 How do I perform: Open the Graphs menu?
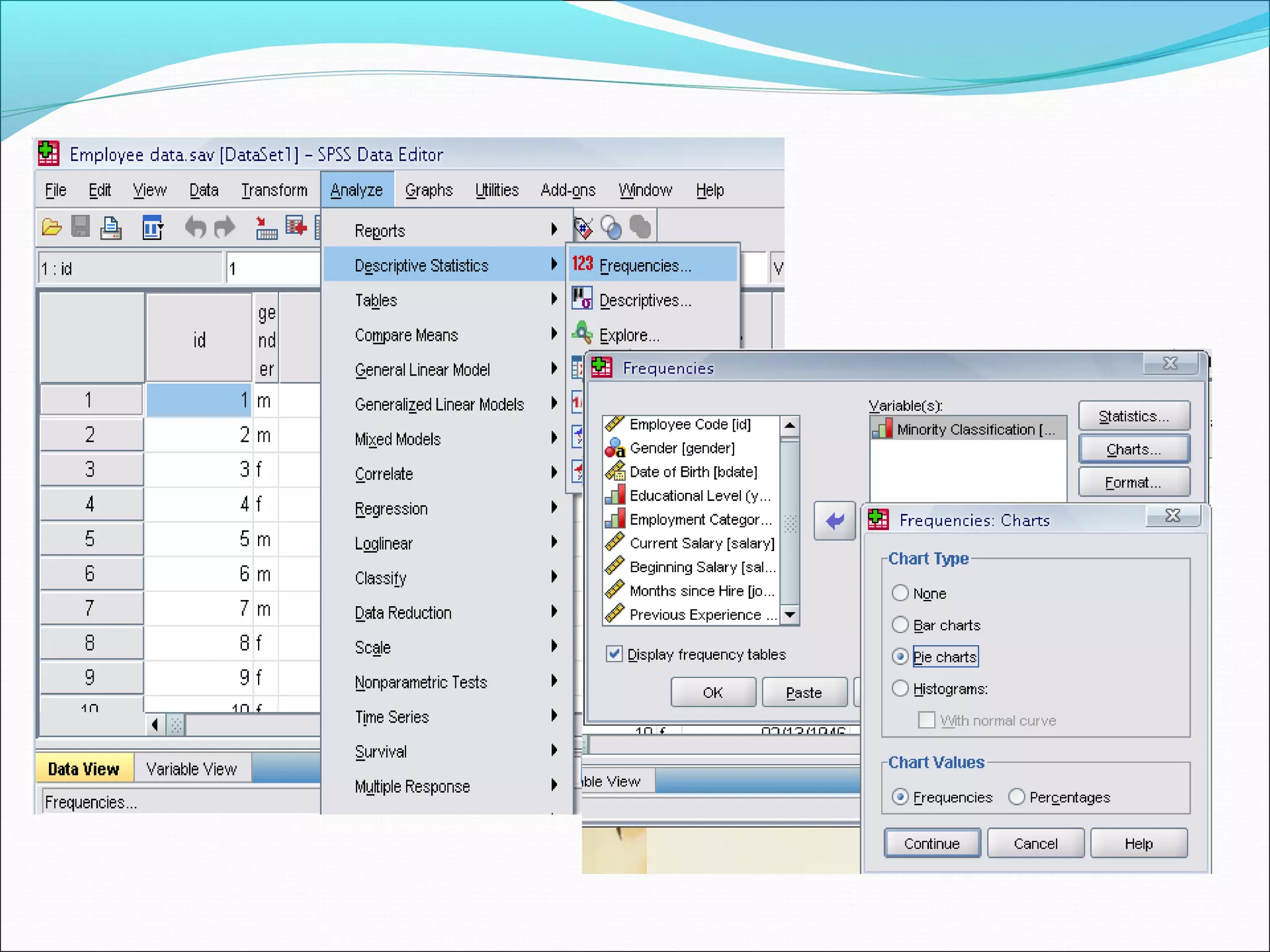tap(429, 190)
